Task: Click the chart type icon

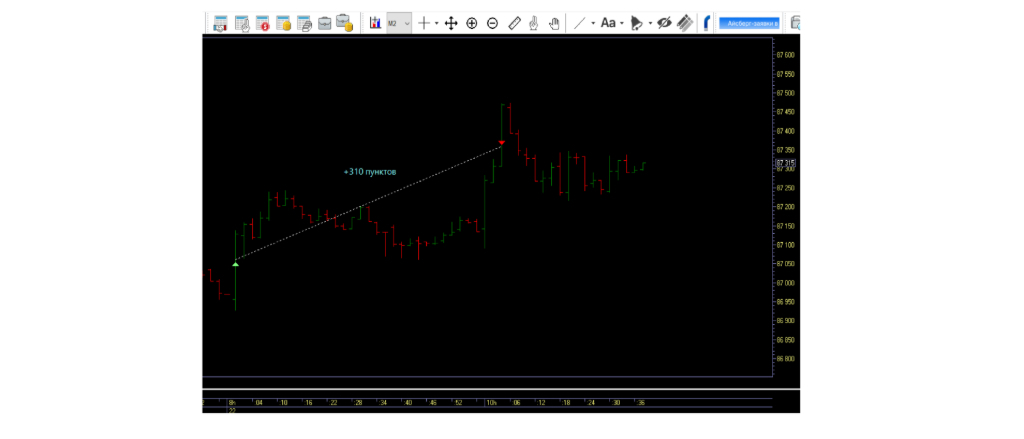Action: click(375, 23)
